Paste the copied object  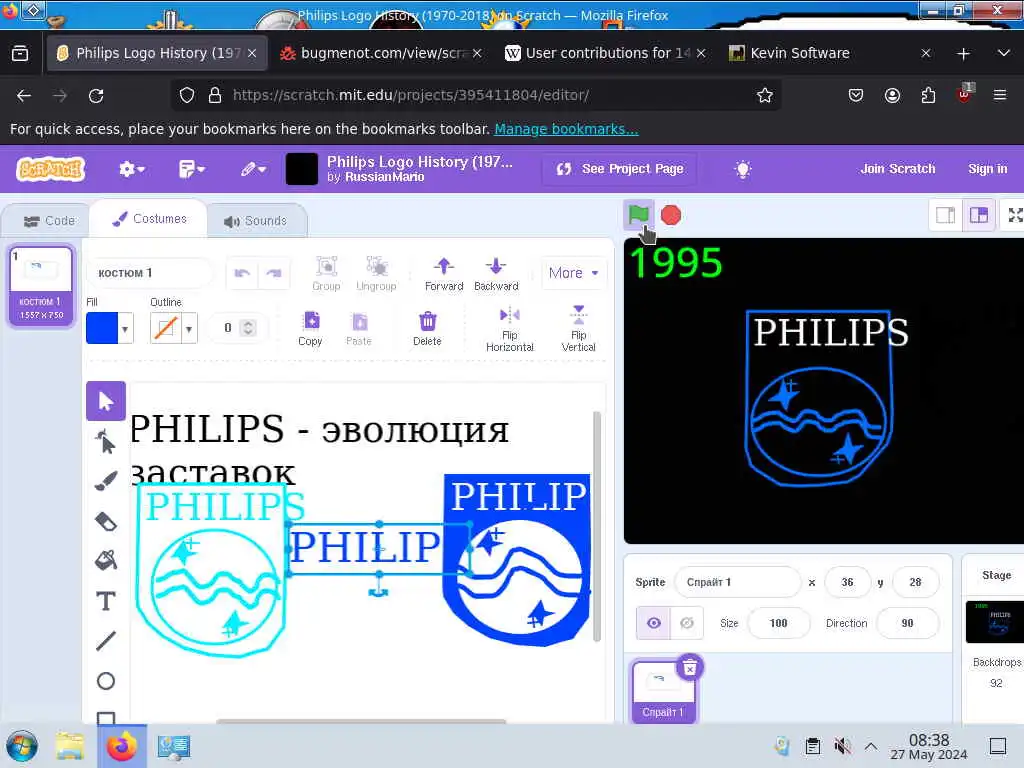[x=359, y=328]
